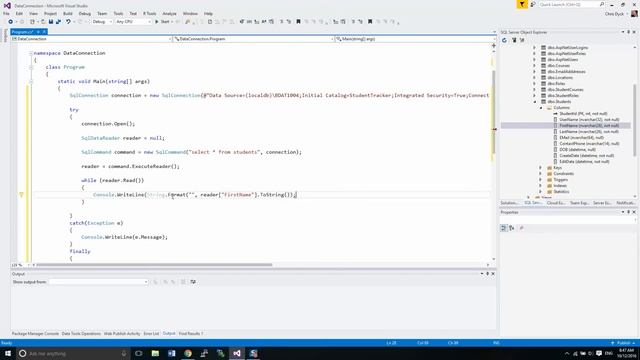The image size is (640, 360).
Task: Collapse the dbo.Students table node
Action: 535,102
